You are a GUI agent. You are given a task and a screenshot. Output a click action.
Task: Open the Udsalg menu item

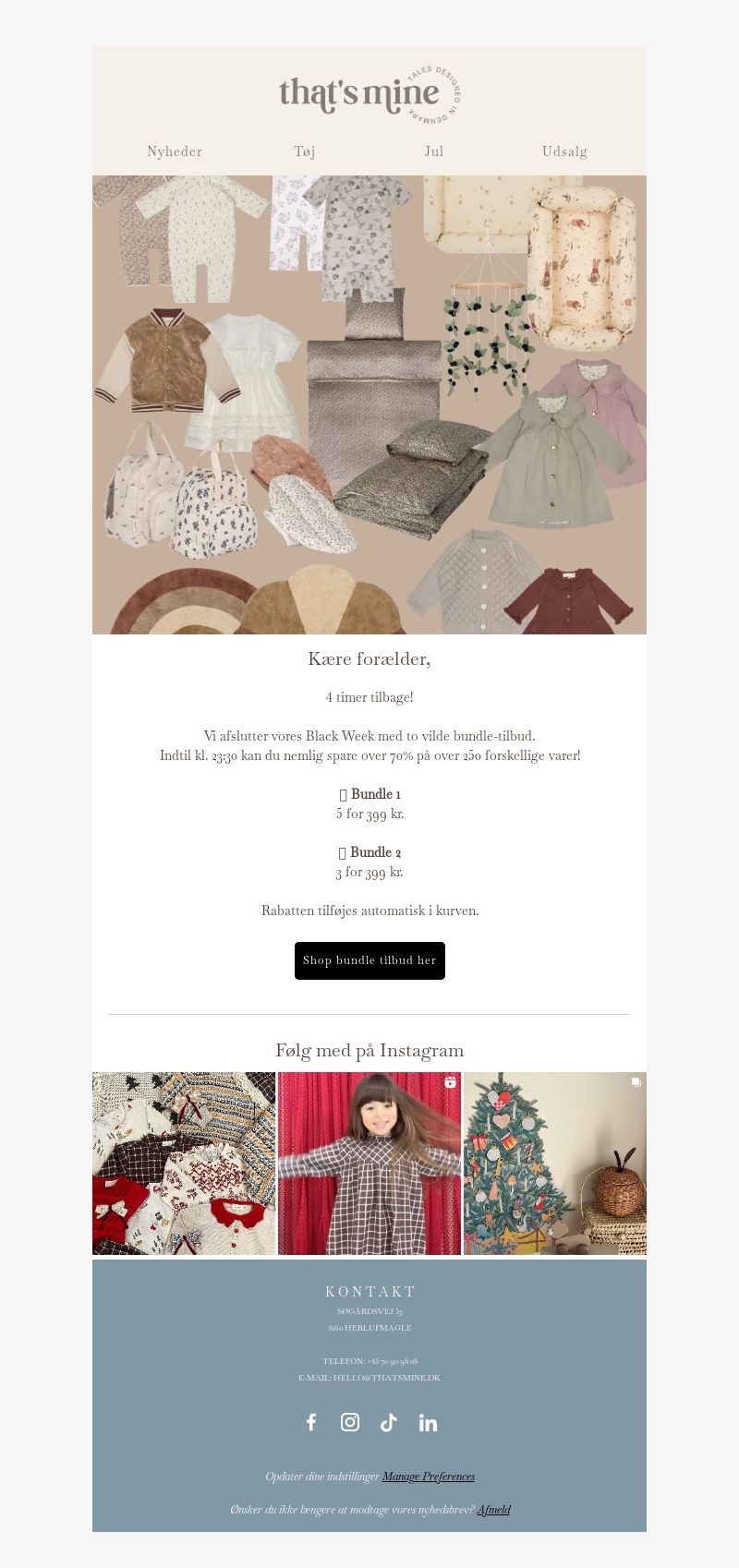click(x=564, y=151)
